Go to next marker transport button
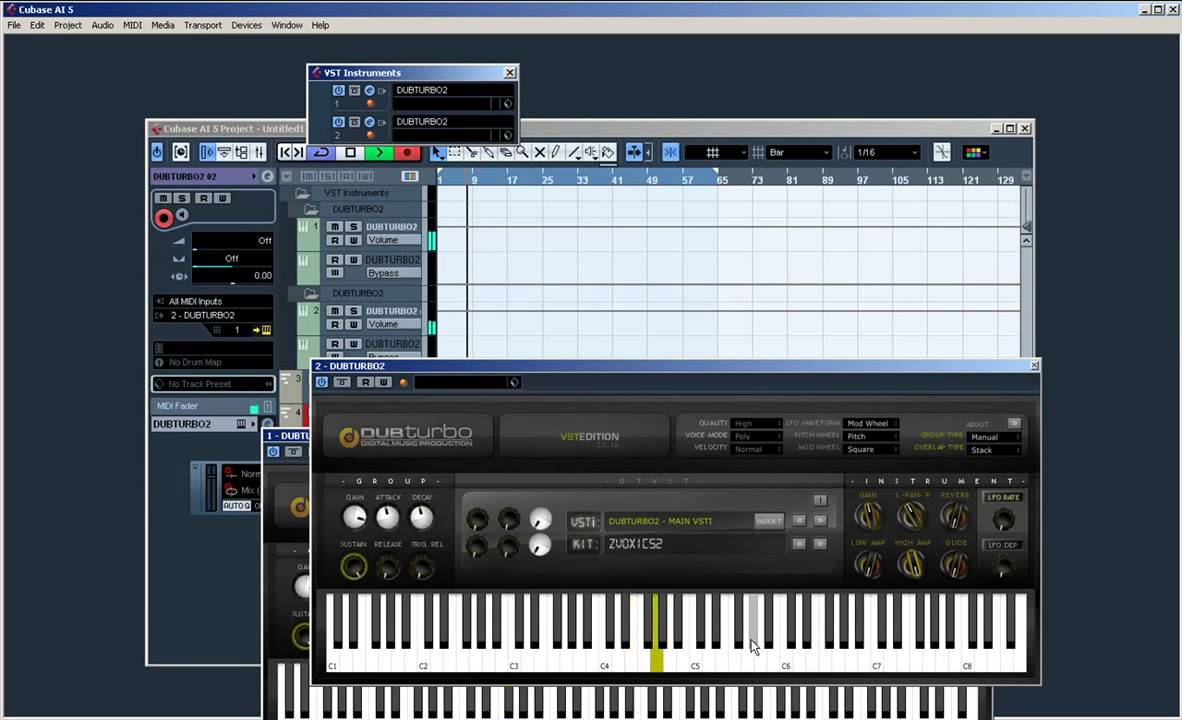Screen dimensions: 1182x720 299,152
